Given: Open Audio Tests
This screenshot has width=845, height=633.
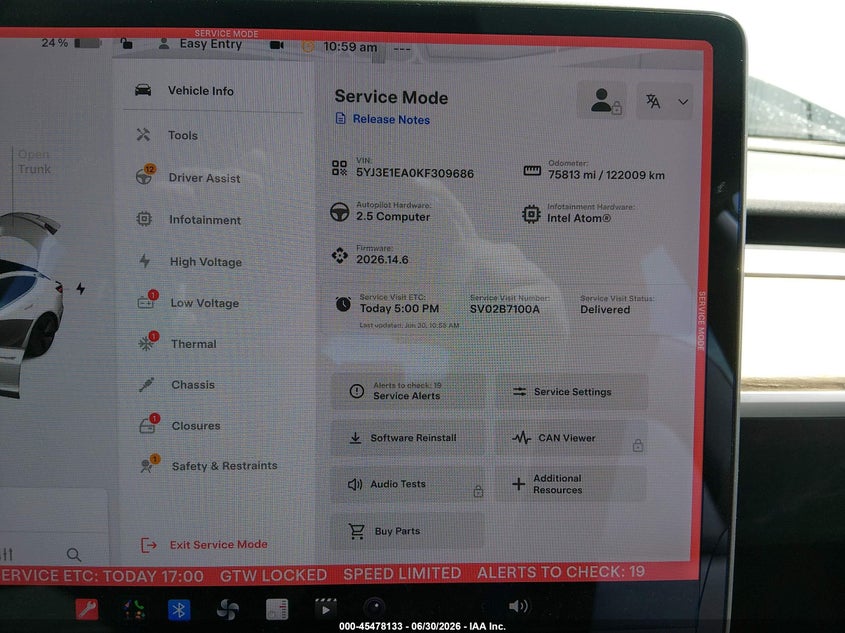Looking at the screenshot, I should click(x=408, y=484).
